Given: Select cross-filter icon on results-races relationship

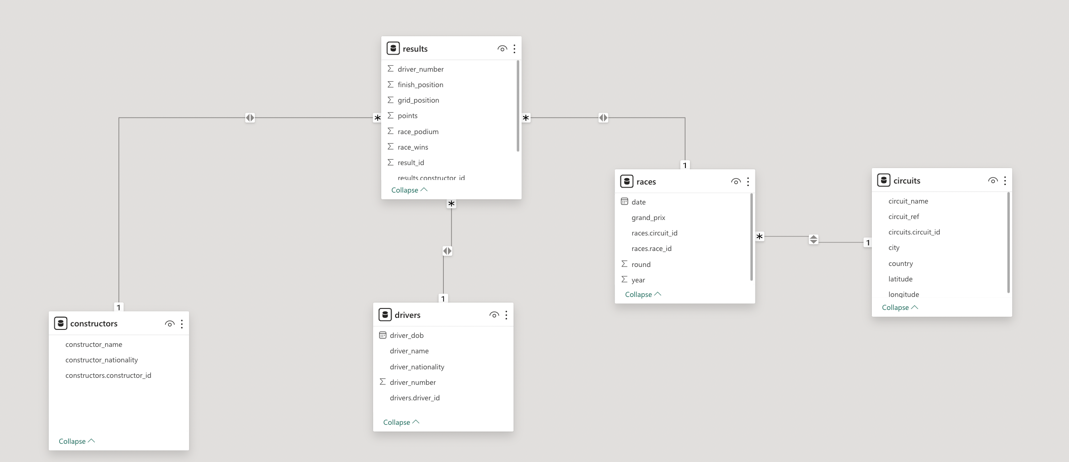Looking at the screenshot, I should pos(603,118).
